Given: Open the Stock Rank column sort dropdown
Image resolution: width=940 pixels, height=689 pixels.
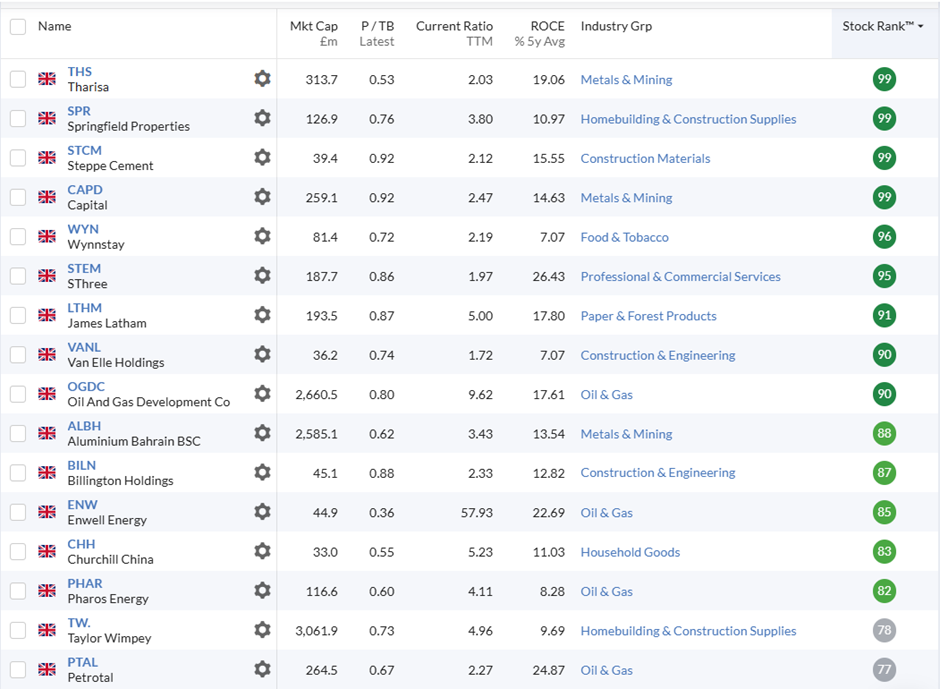Looking at the screenshot, I should tap(882, 26).
